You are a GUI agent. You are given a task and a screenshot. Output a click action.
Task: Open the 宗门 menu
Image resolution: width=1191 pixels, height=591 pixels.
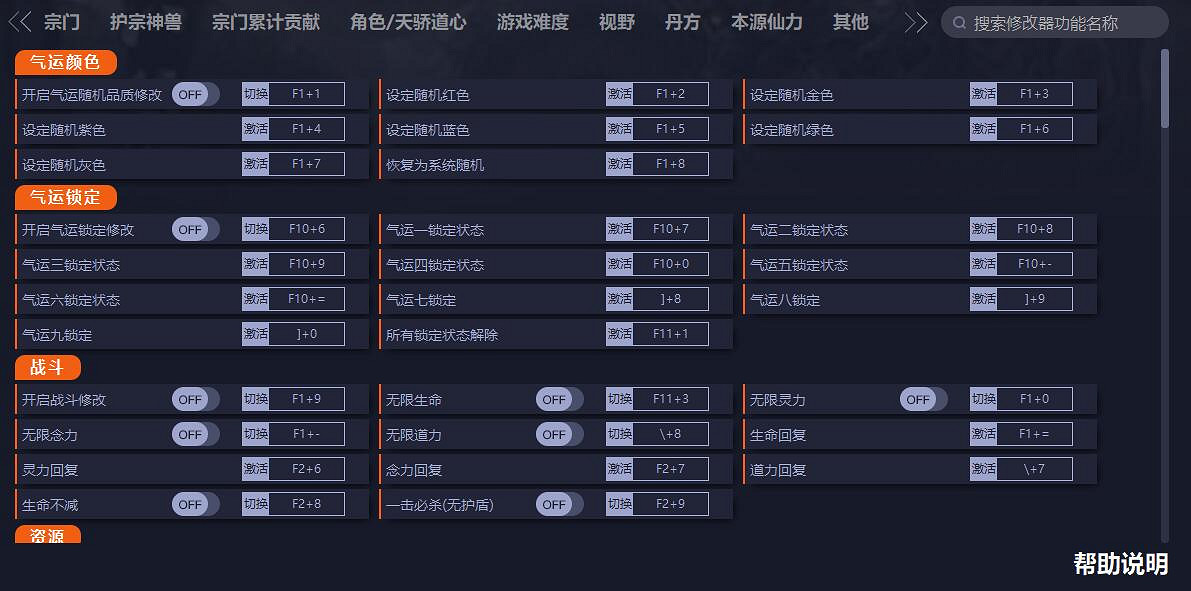60,22
